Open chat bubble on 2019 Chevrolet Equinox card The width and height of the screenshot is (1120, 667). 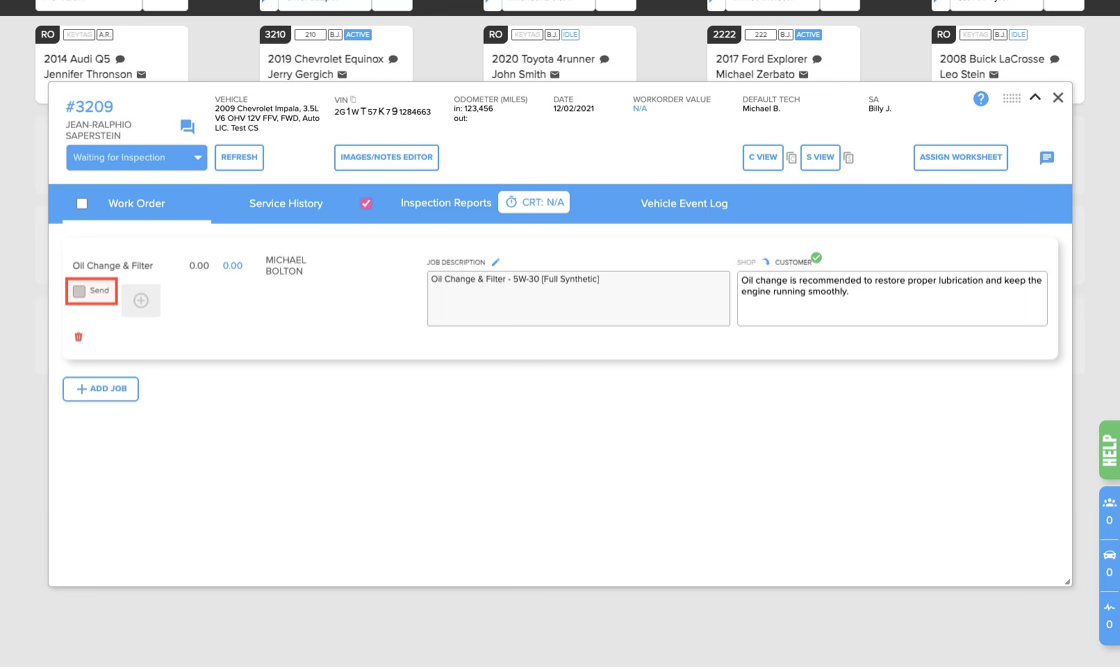point(393,59)
